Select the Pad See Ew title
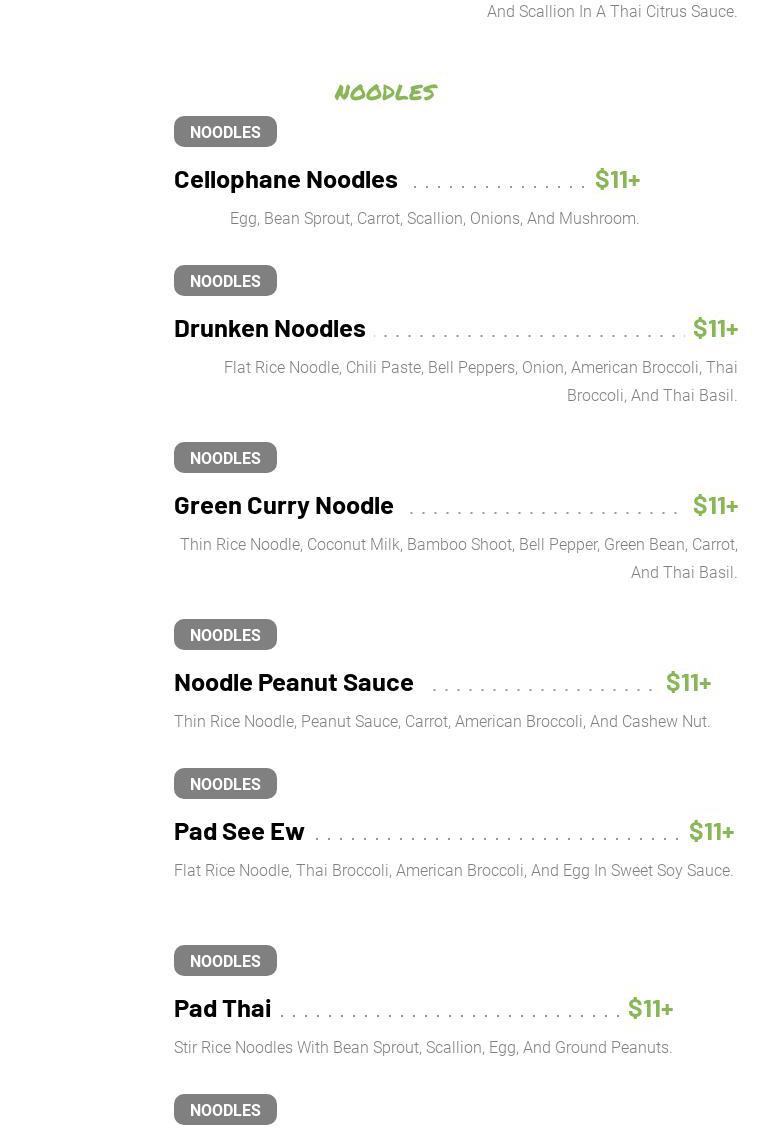 [239, 831]
